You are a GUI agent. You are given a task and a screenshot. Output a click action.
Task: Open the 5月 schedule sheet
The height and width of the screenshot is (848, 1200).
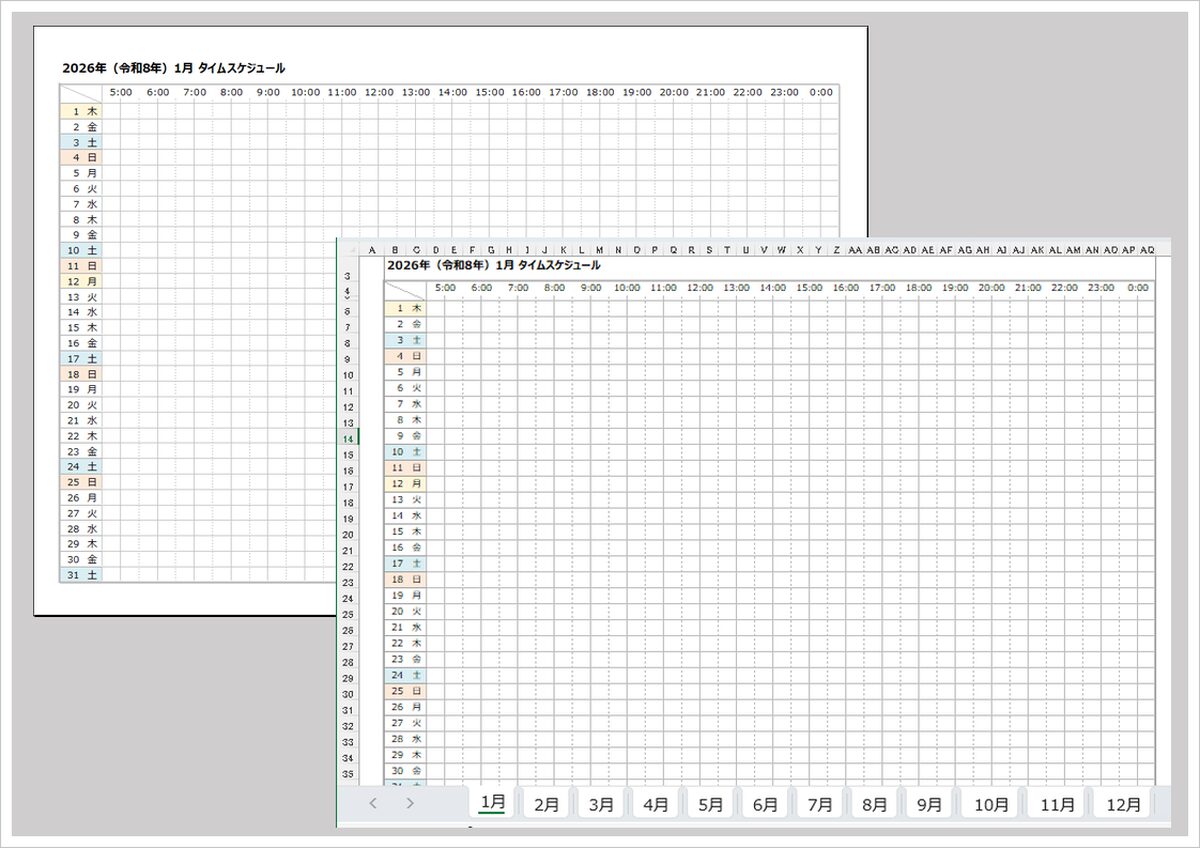click(711, 803)
